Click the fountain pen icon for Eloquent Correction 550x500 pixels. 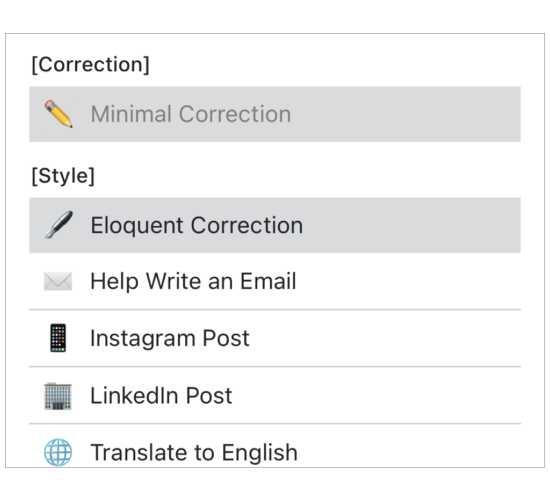point(58,225)
